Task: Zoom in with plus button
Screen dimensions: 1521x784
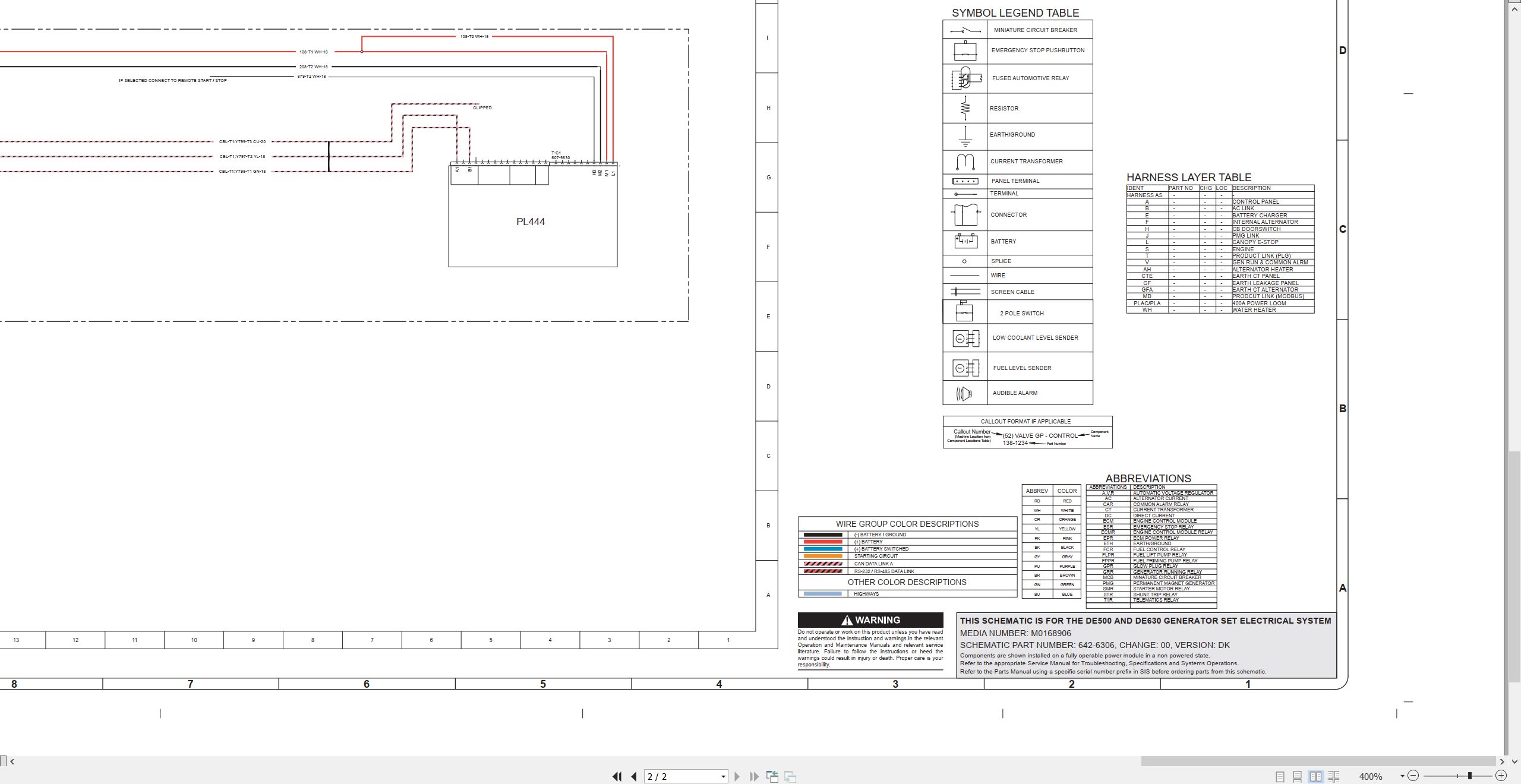Action: [1501, 776]
